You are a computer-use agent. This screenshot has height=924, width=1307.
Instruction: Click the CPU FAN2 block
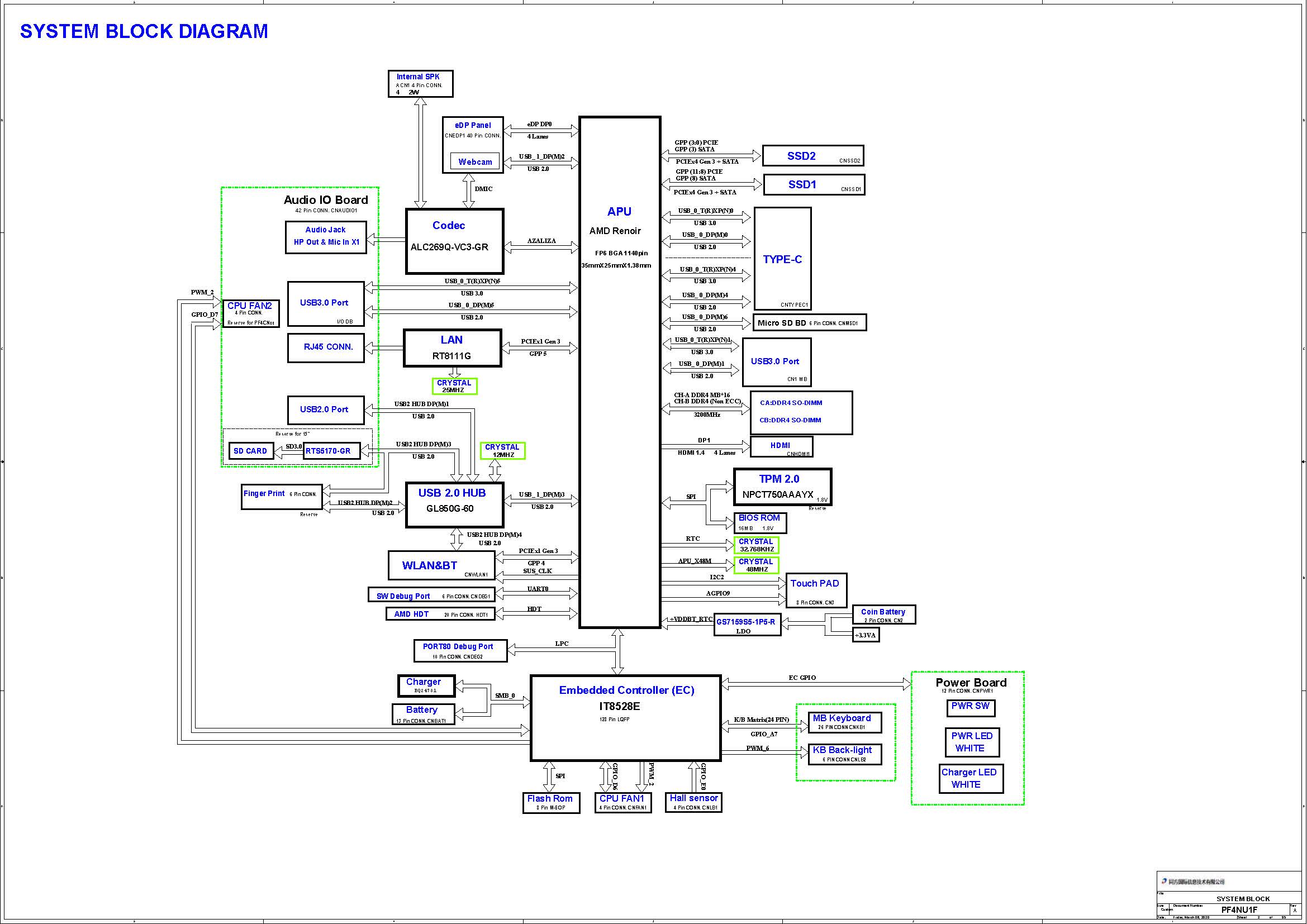click(x=250, y=313)
